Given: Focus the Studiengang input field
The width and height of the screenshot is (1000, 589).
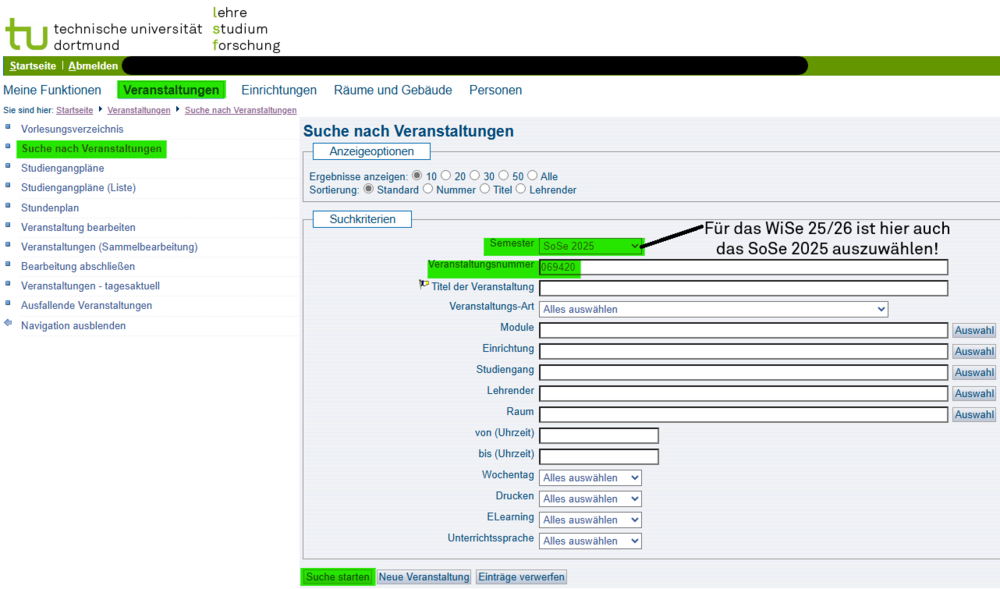Looking at the screenshot, I should point(744,372).
